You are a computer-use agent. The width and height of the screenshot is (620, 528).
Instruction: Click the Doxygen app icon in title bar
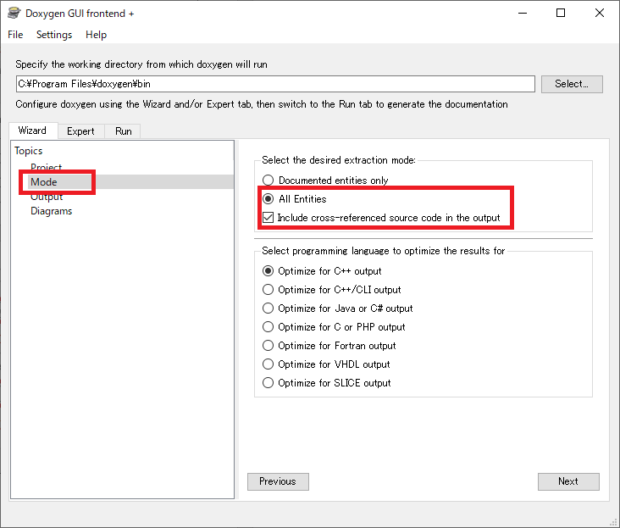tap(13, 13)
